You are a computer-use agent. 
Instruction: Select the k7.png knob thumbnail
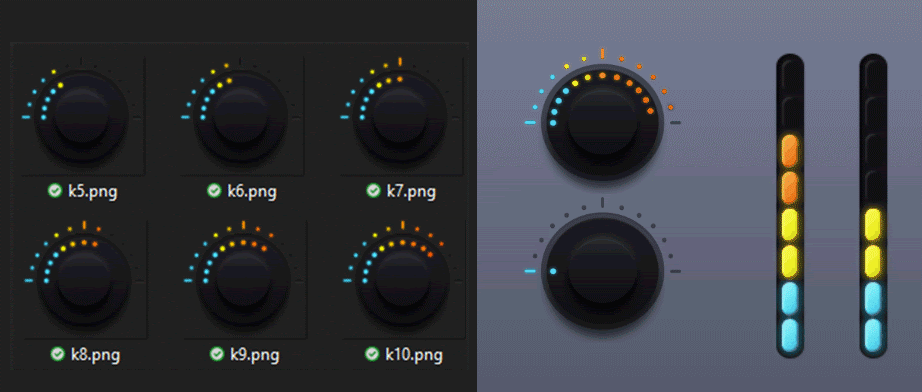coord(400,116)
